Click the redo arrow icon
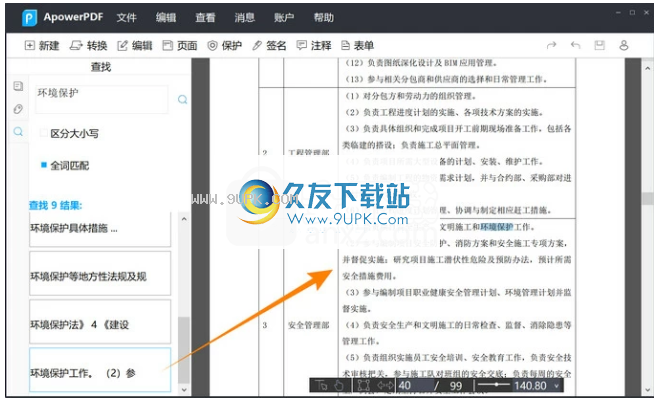The width and height of the screenshot is (654, 404). click(x=551, y=45)
